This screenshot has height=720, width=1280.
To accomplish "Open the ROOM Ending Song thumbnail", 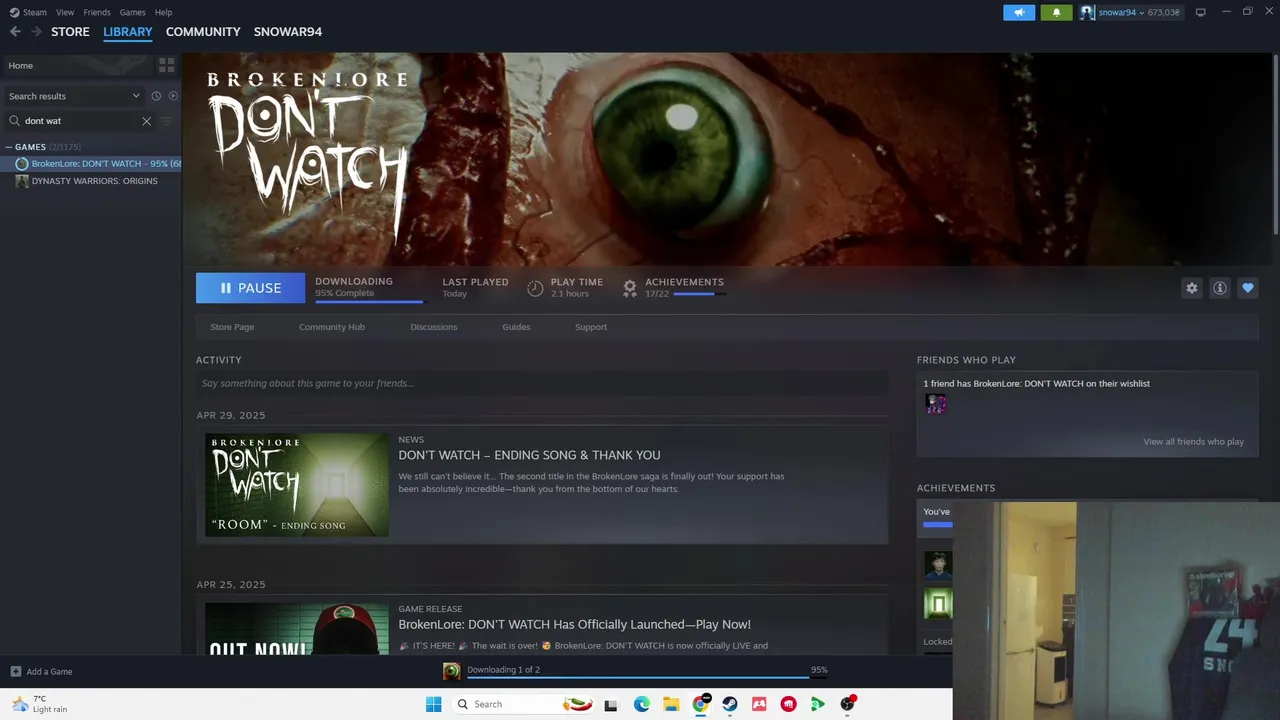I will (297, 484).
